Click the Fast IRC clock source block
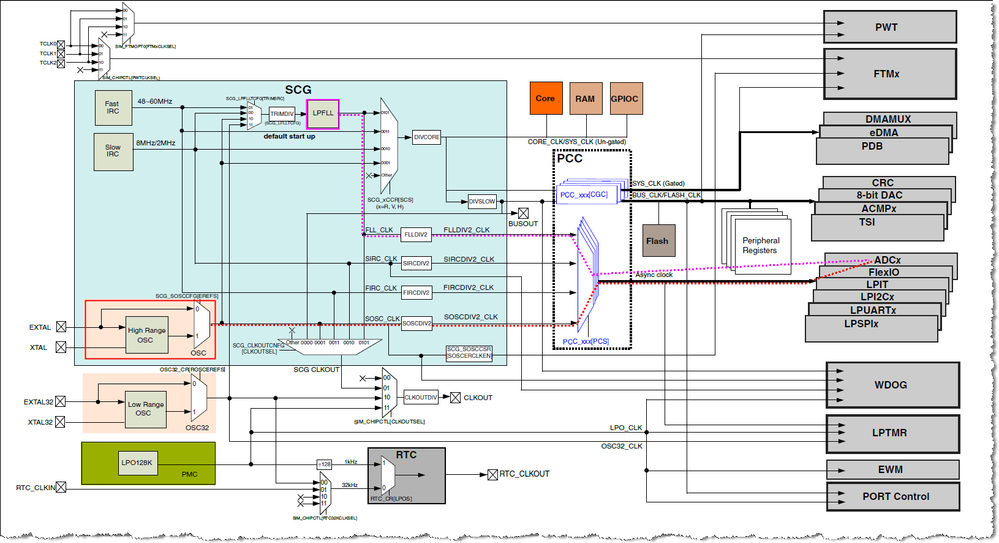Screen dimensions: 999x543 coord(113,108)
